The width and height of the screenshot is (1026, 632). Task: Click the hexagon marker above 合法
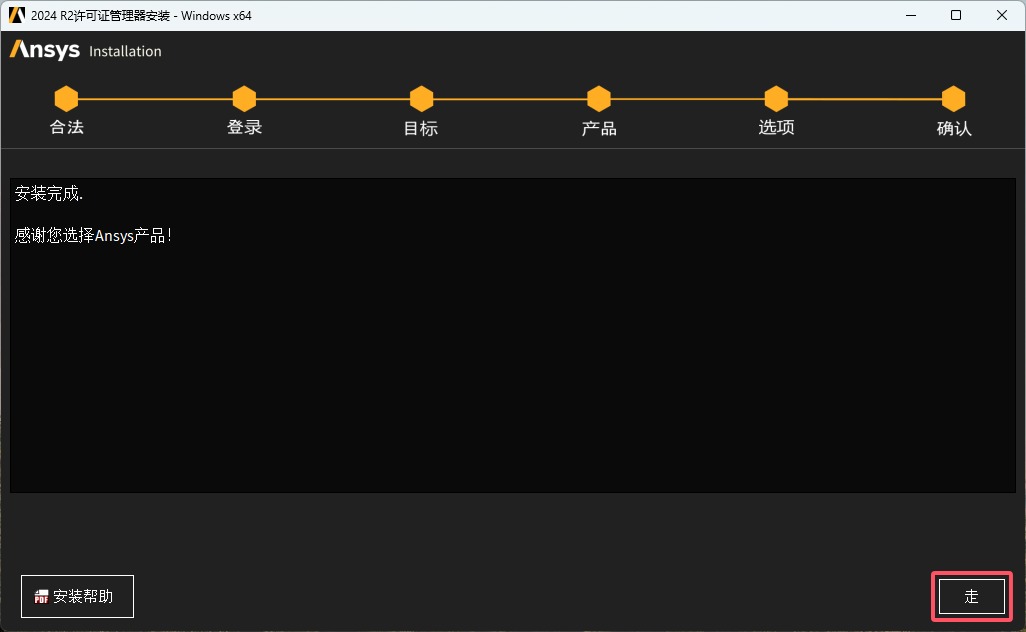[66, 99]
